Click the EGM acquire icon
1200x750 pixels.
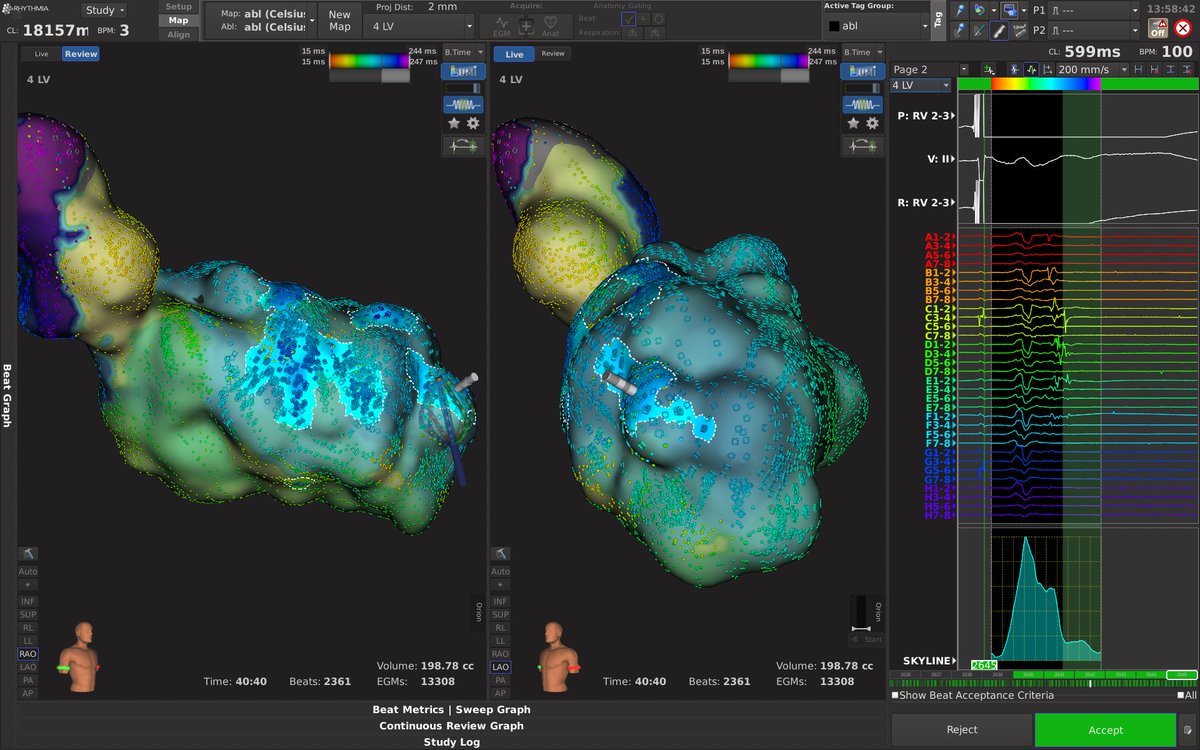504,26
